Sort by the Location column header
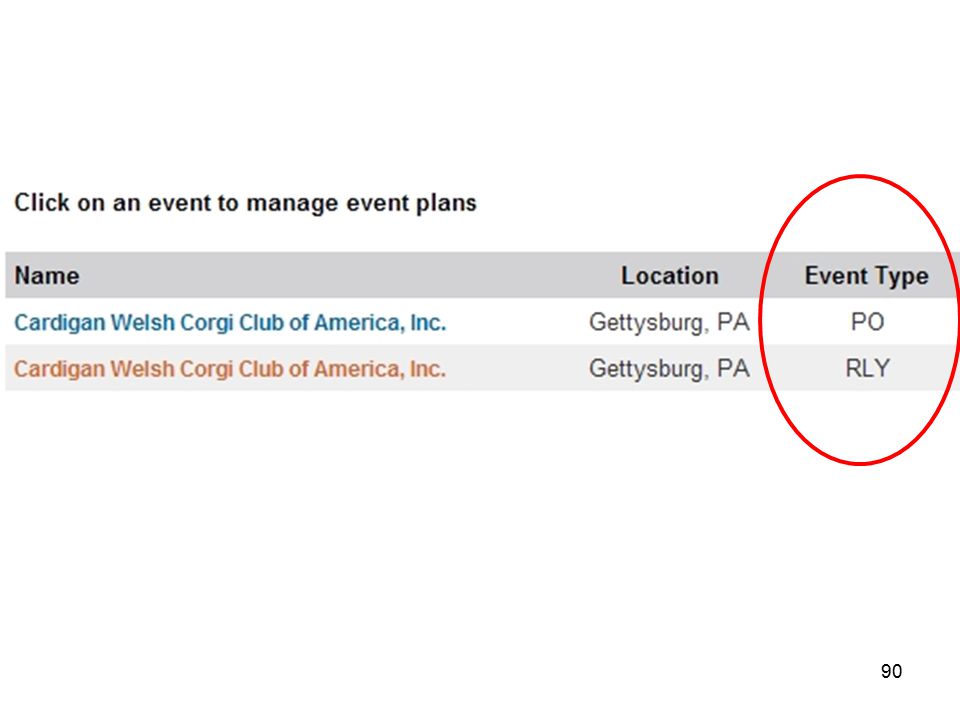Viewport: 960px width, 720px height. [x=670, y=276]
